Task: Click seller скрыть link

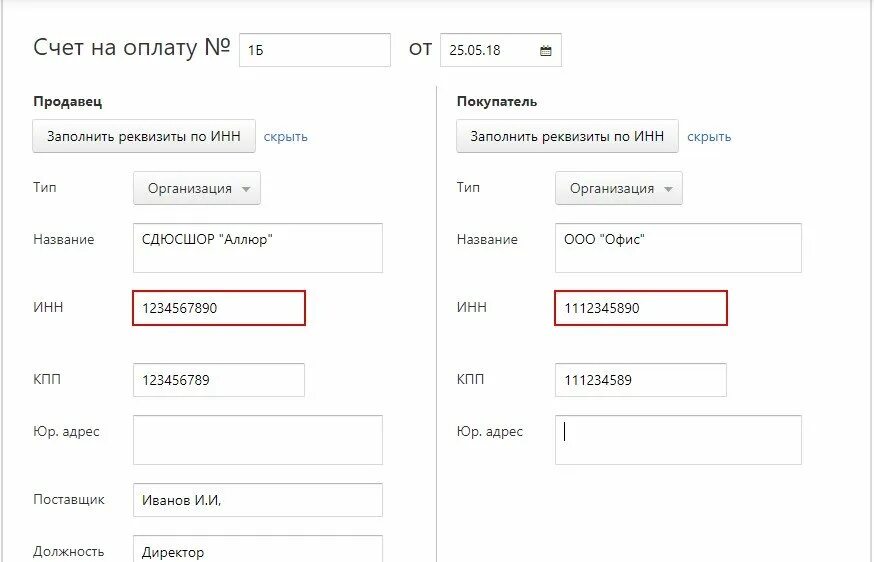Action: point(285,137)
